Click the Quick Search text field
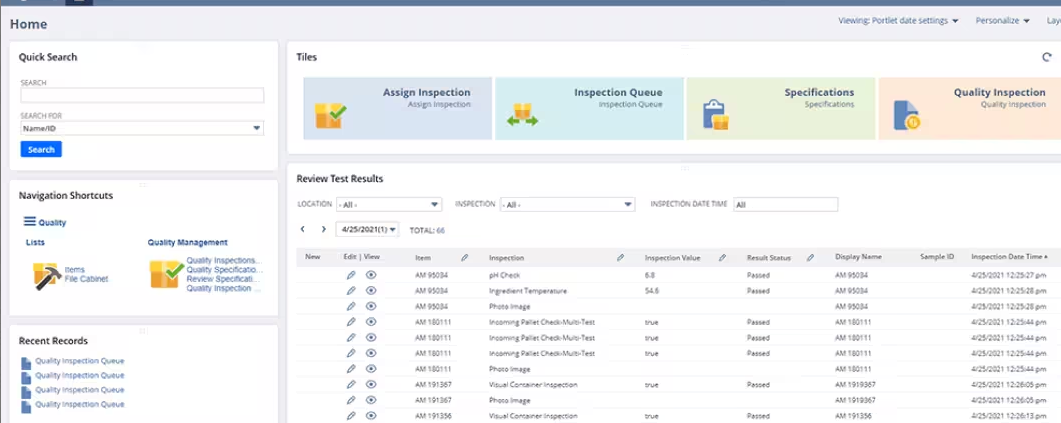The width and height of the screenshot is (1061, 423). tap(142, 96)
